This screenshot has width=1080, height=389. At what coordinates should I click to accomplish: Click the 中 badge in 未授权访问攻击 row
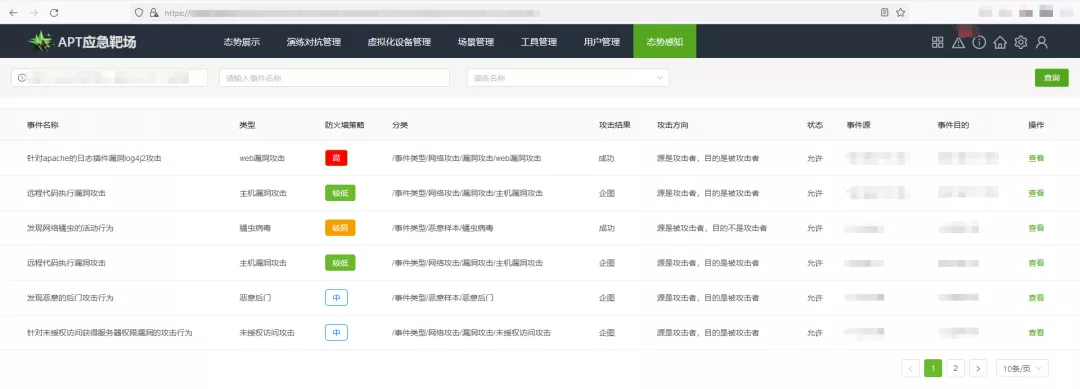point(336,333)
